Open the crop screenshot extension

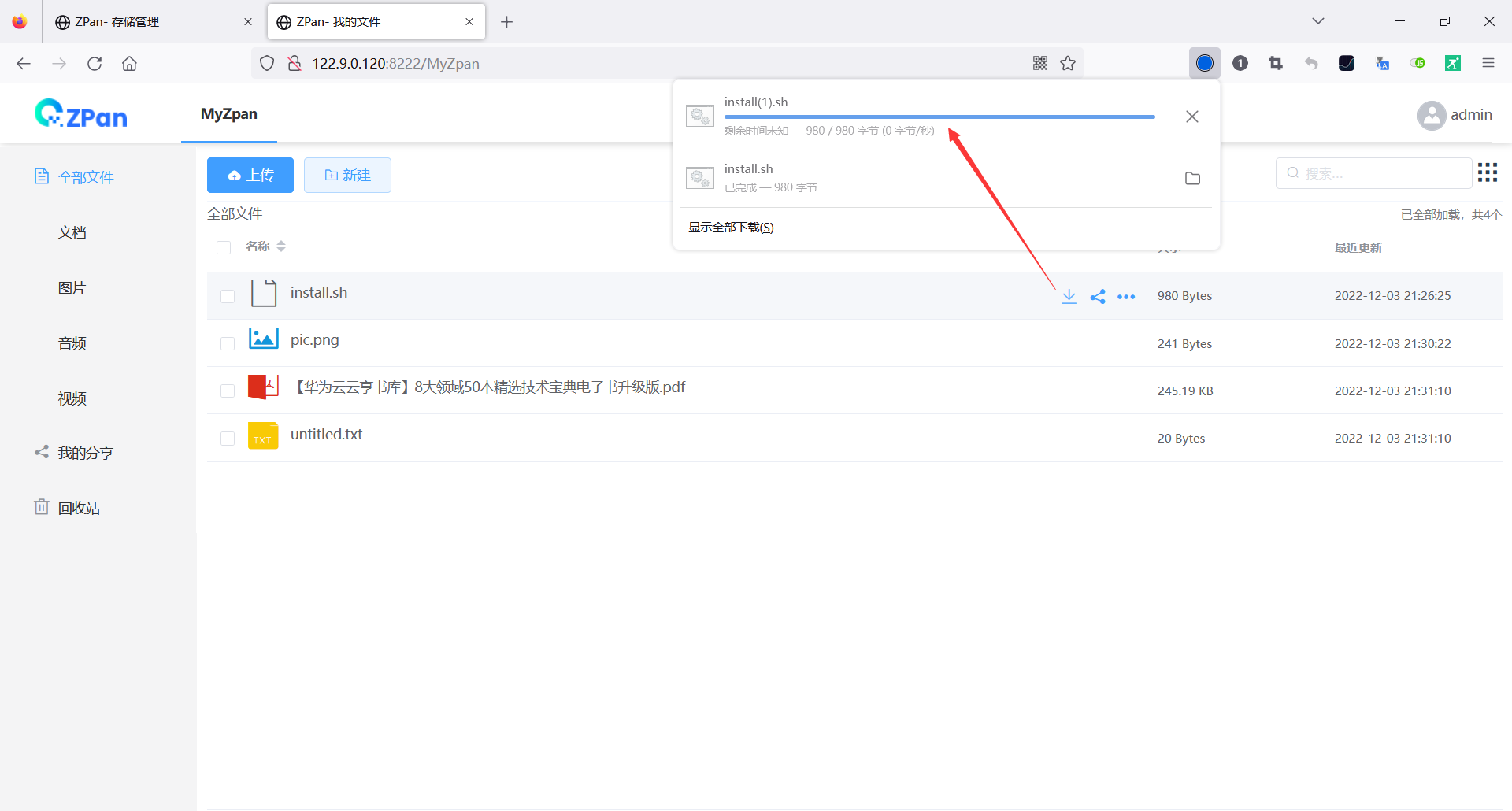pos(1276,63)
